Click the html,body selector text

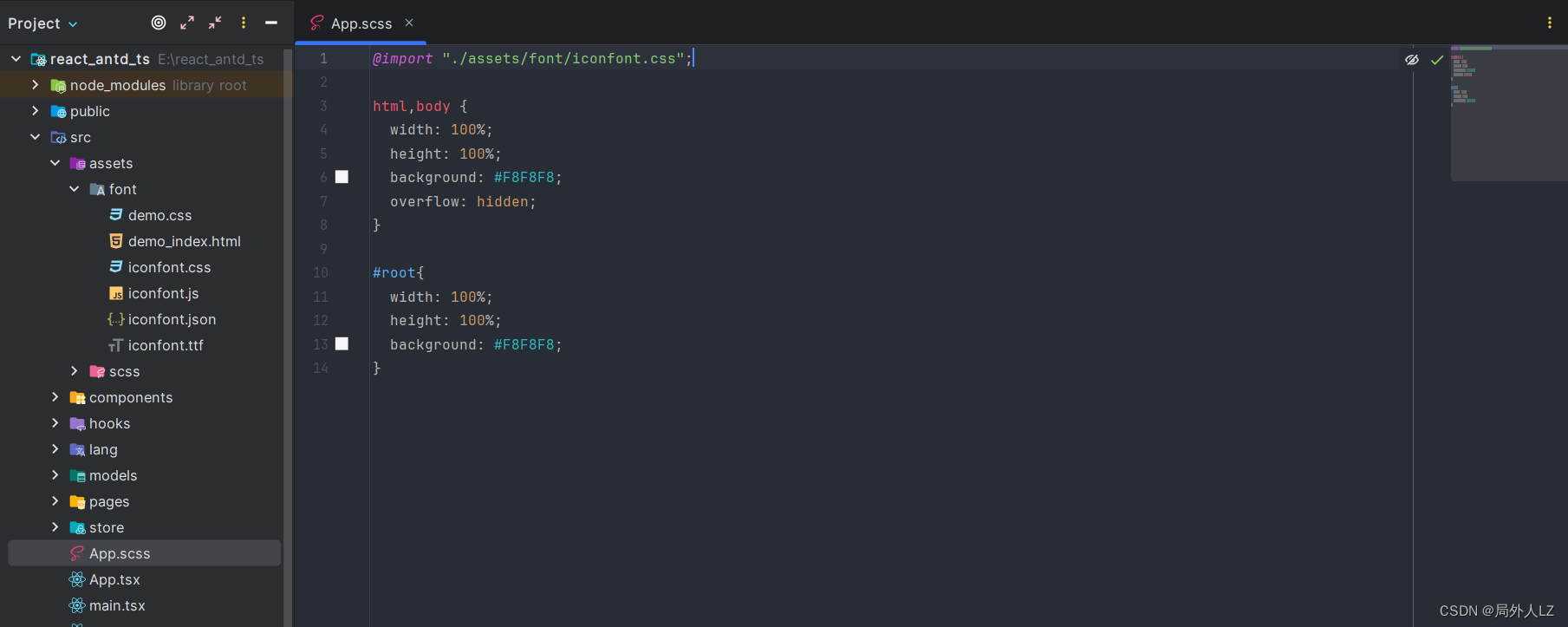[412, 106]
